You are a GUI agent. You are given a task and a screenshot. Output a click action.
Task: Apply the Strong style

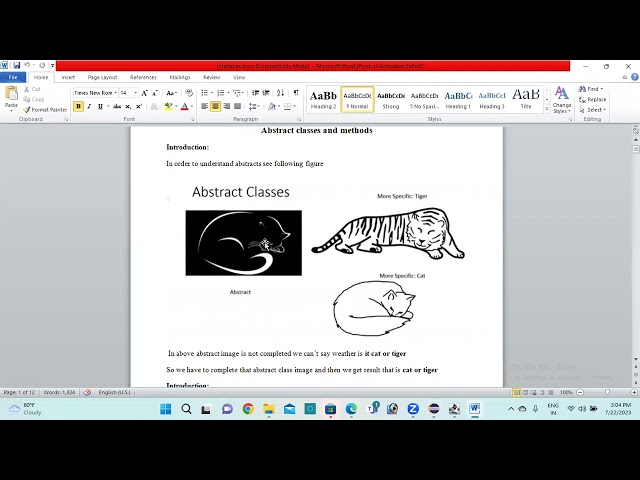point(391,99)
